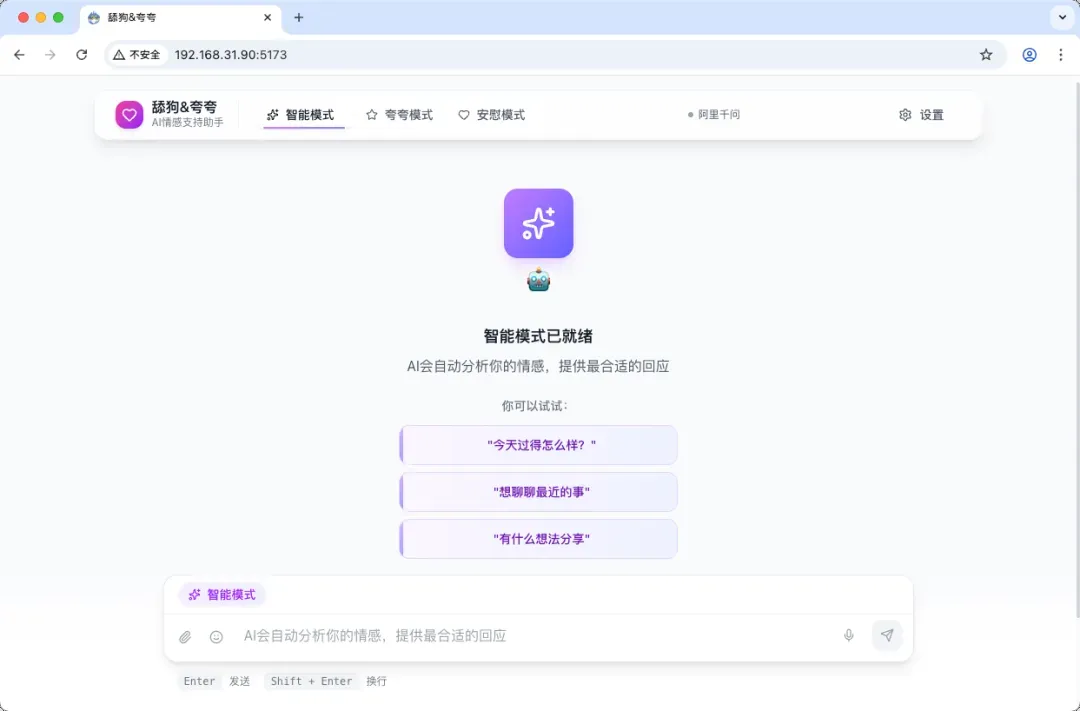The height and width of the screenshot is (711, 1080).
Task: Open settings with the gear 设置 button
Action: 921,115
